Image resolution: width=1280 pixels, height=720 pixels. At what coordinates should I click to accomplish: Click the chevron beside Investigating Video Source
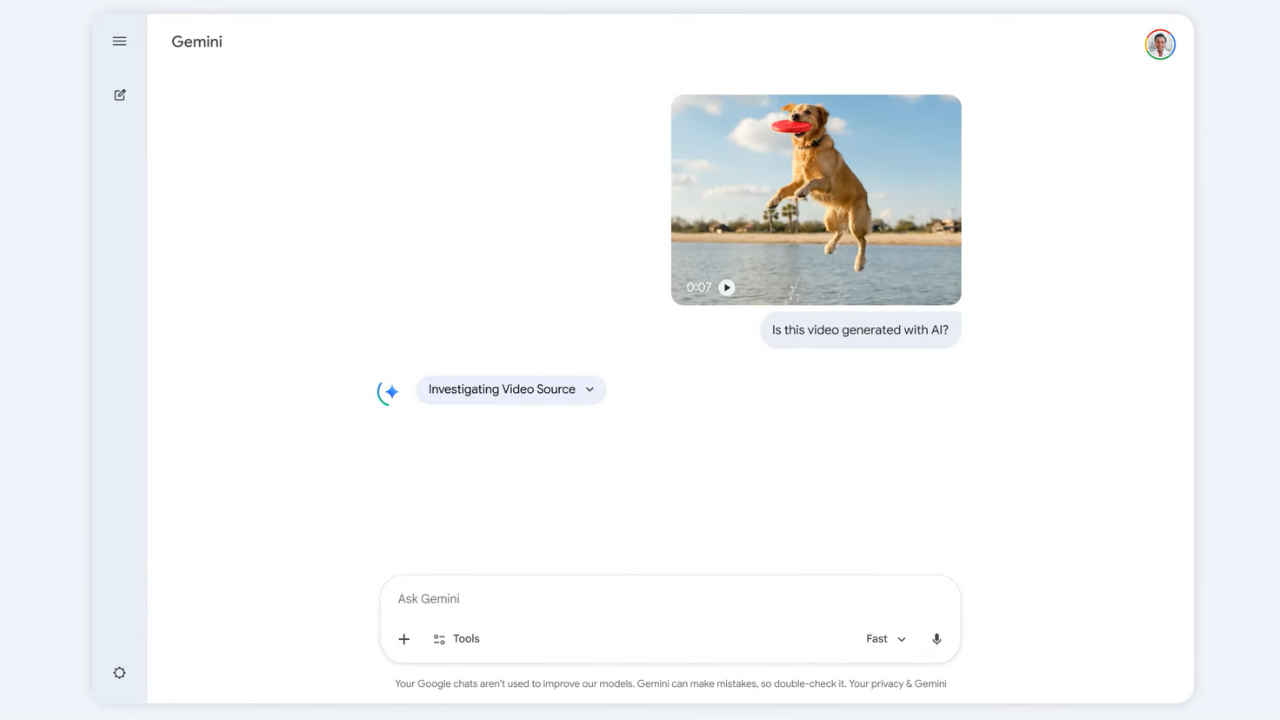pyautogui.click(x=589, y=390)
